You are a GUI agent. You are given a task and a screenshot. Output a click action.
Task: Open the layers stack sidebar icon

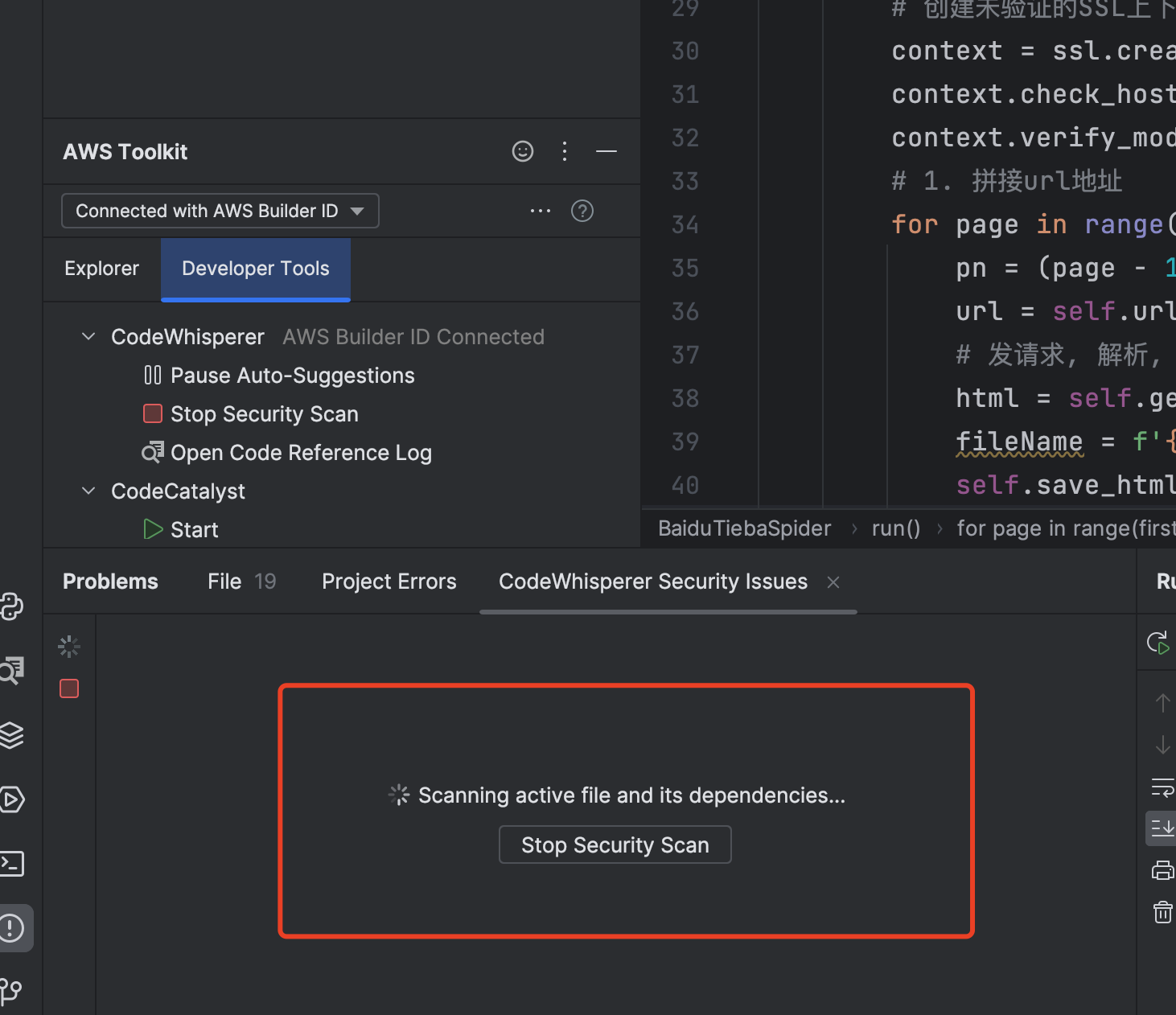(11, 735)
